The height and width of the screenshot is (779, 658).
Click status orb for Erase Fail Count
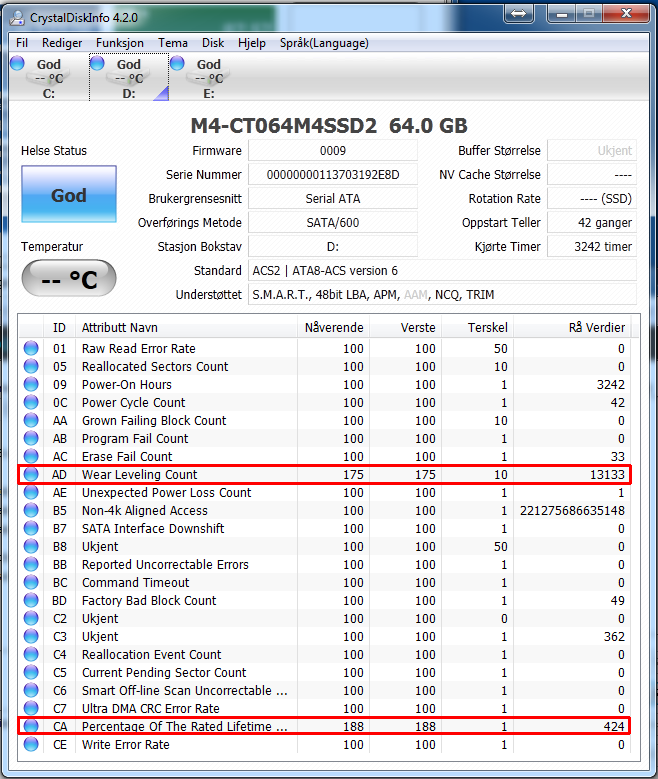pos(31,456)
